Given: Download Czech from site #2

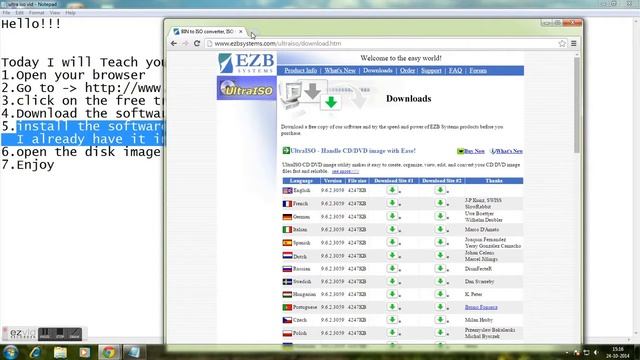Looking at the screenshot, I should [440, 320].
